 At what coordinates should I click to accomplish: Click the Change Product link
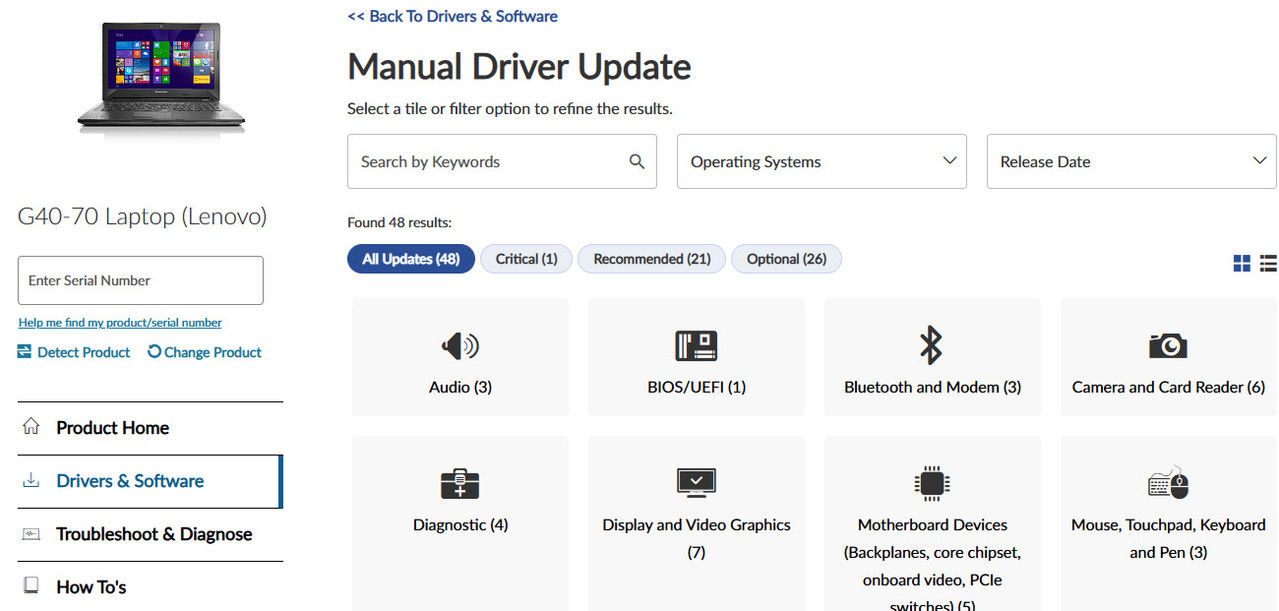213,352
